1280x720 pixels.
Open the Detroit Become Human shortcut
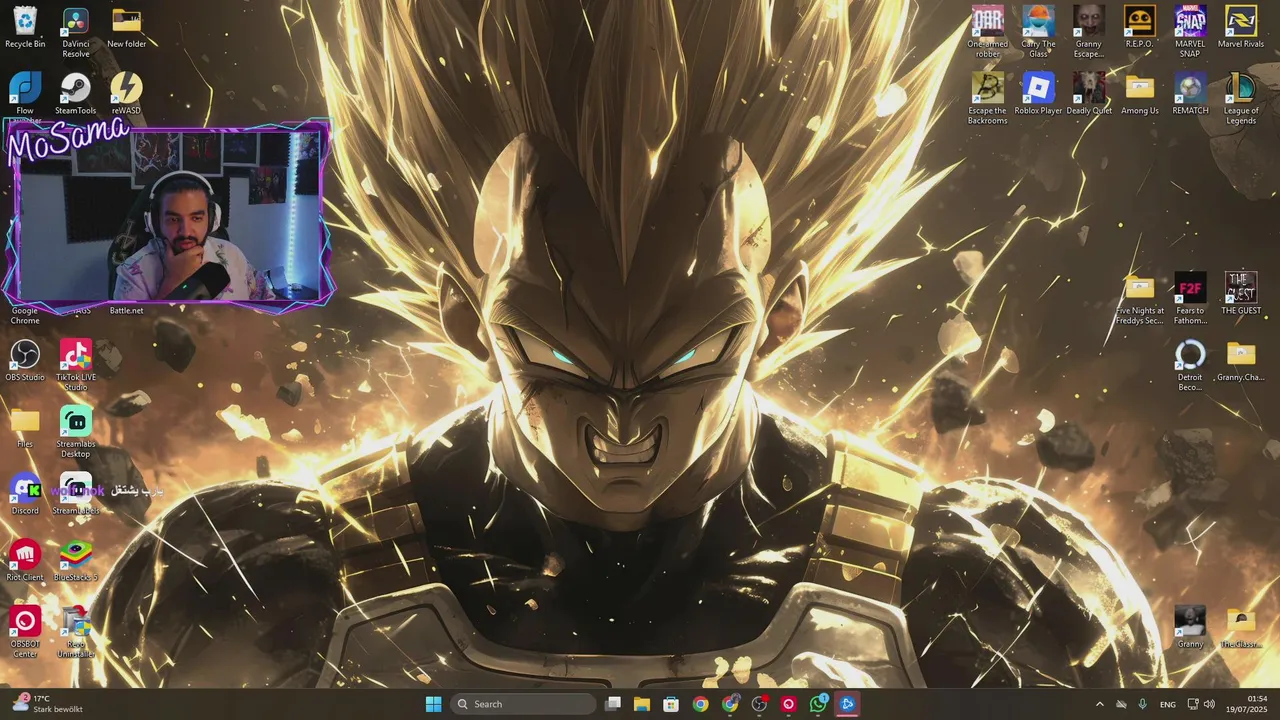1190,365
